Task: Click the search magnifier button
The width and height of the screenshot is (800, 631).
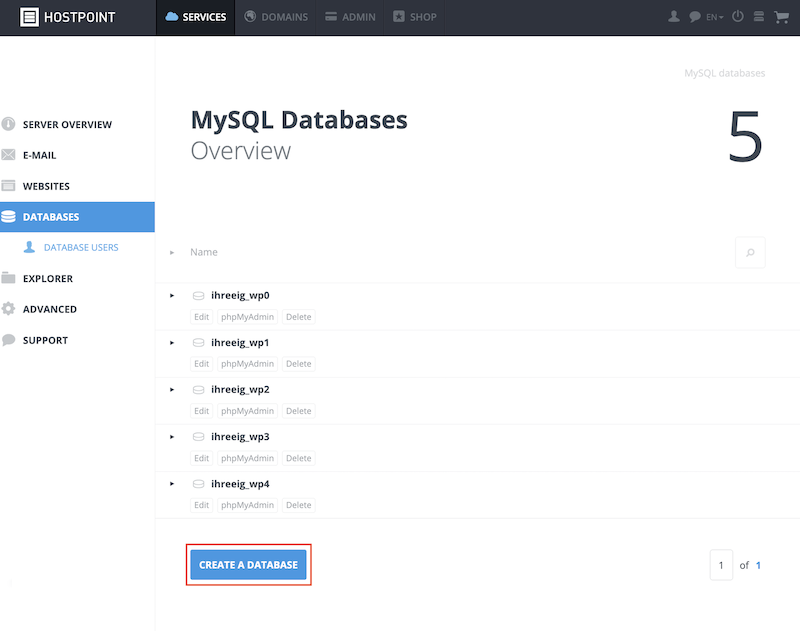Action: coord(750,253)
